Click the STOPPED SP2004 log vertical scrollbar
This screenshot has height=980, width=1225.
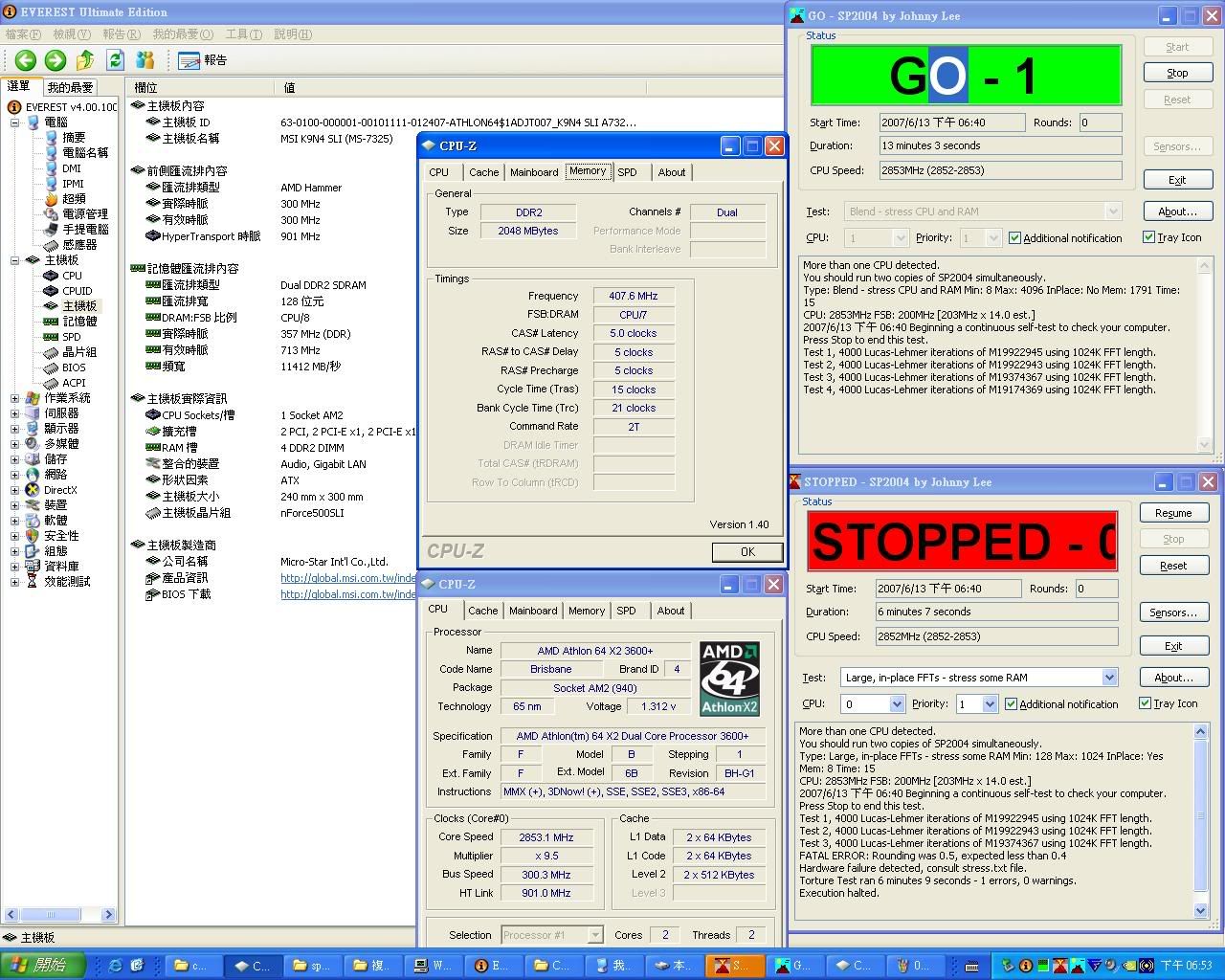(x=1201, y=821)
